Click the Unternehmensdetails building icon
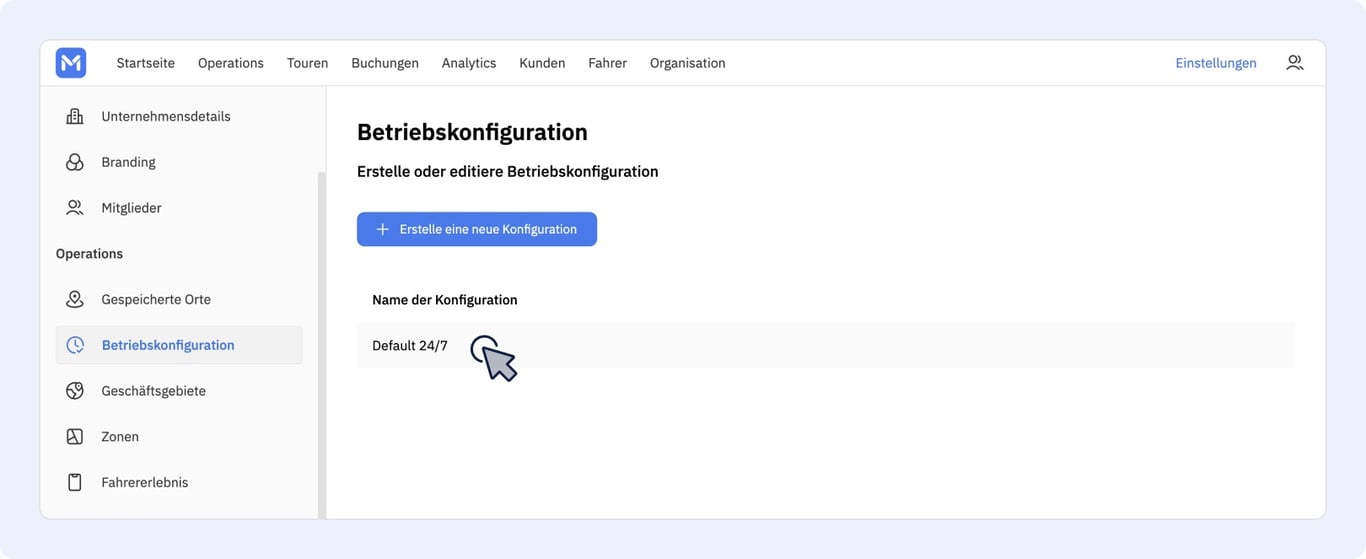 [x=75, y=116]
